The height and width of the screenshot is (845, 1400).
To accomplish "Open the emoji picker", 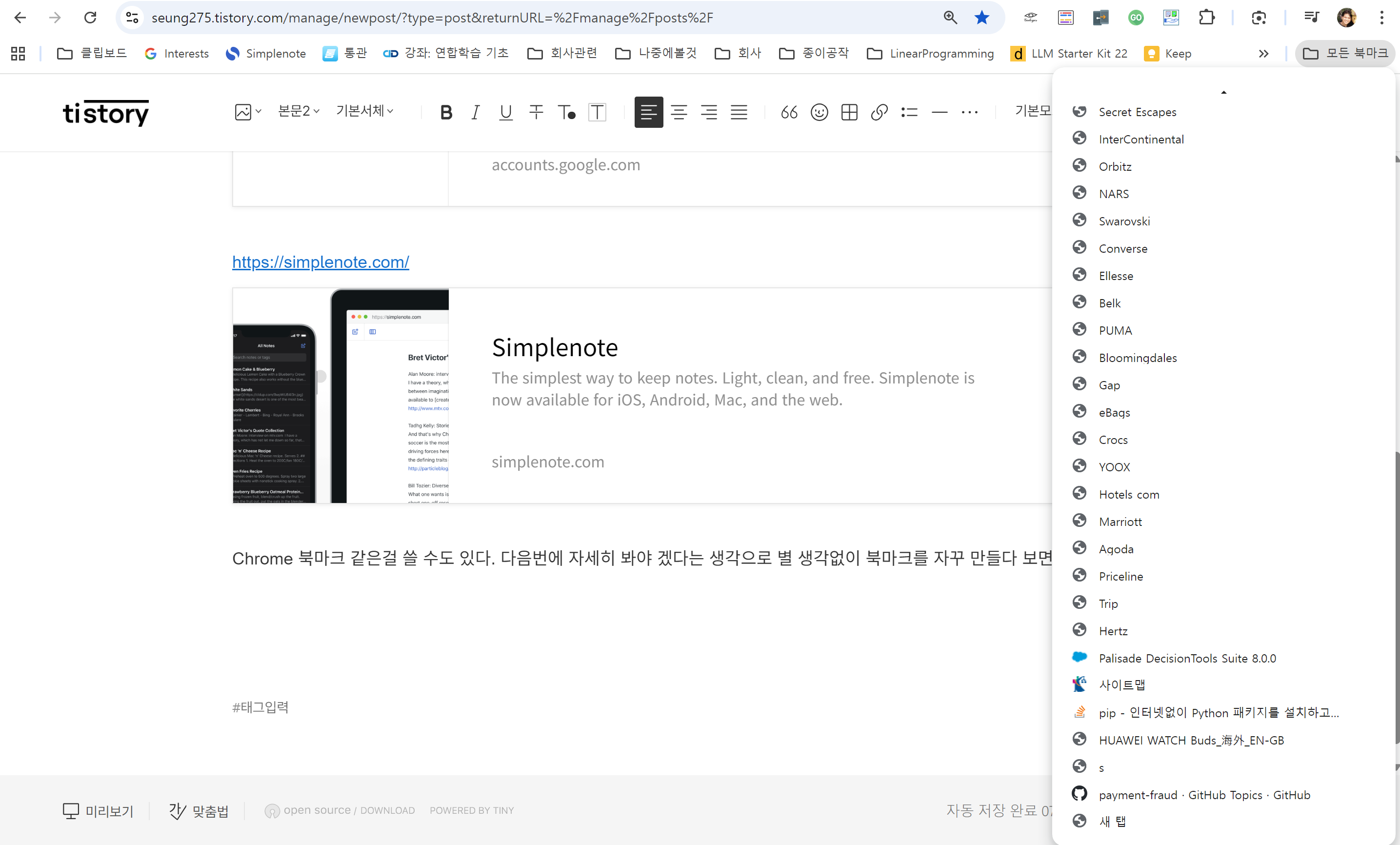I will click(819, 112).
